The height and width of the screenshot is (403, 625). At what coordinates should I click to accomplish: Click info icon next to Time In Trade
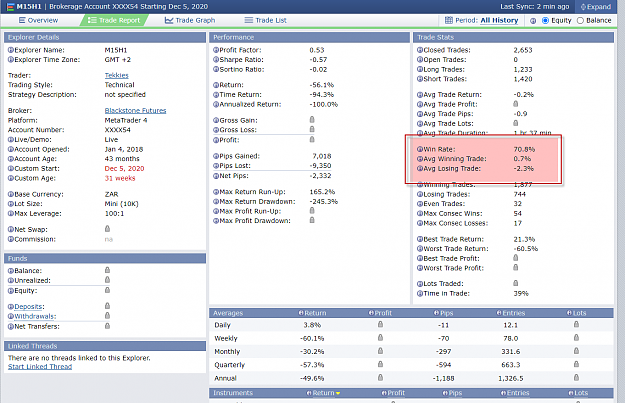click(420, 293)
